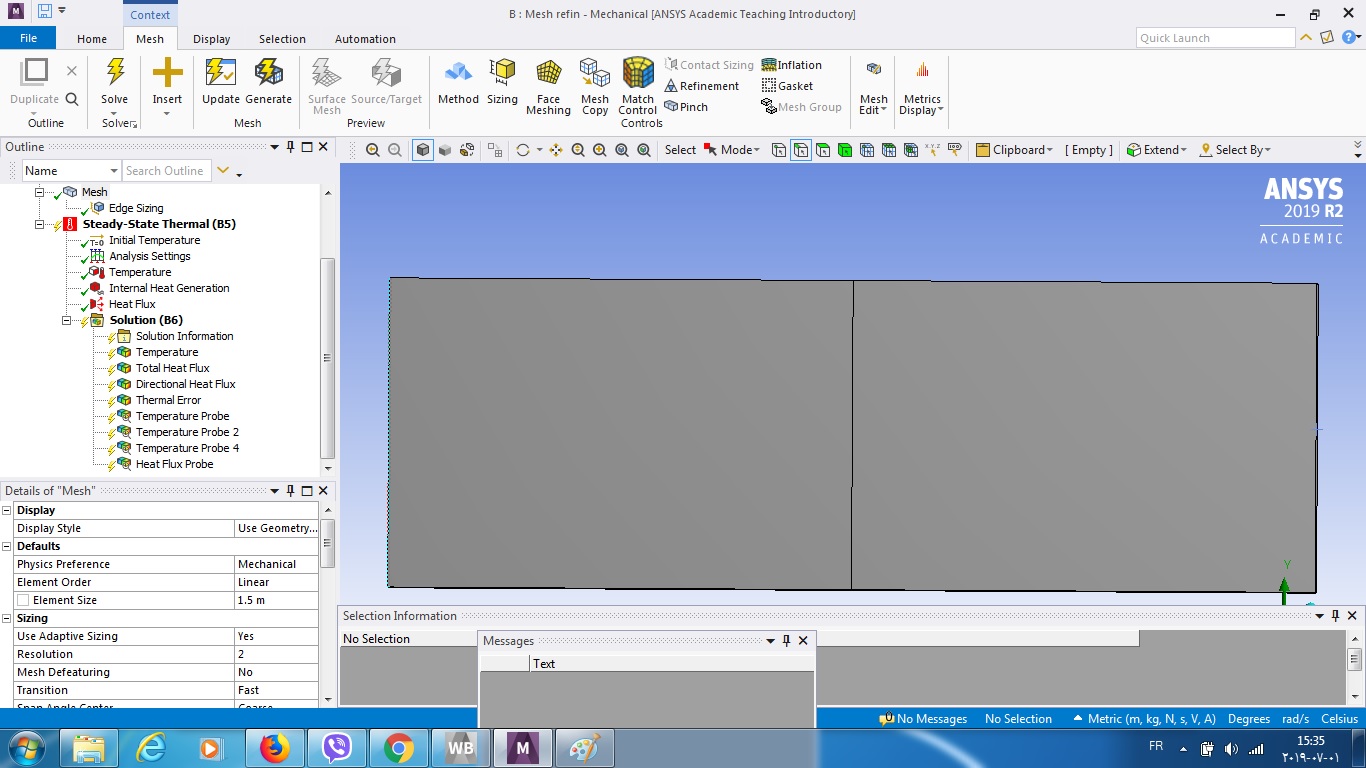Viewport: 1366px width, 768px height.
Task: Click the Solve lightning icon in the ribbon
Action: (x=115, y=72)
